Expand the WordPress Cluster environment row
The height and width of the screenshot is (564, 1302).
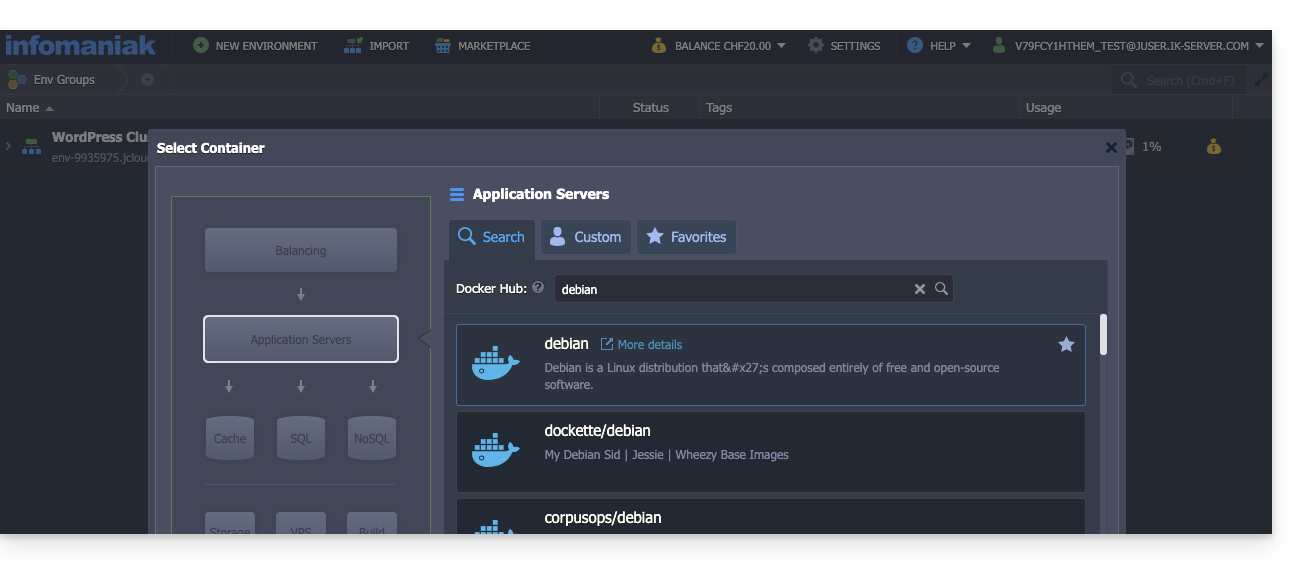9,146
